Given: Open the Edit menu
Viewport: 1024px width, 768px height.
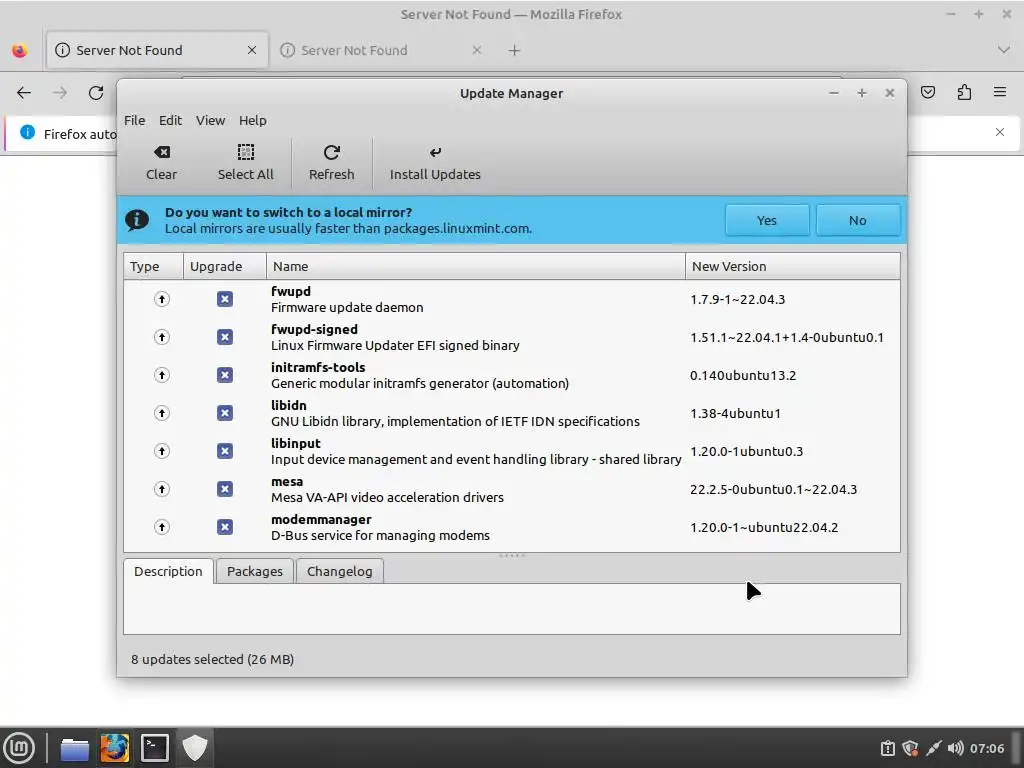Looking at the screenshot, I should pyautogui.click(x=170, y=120).
